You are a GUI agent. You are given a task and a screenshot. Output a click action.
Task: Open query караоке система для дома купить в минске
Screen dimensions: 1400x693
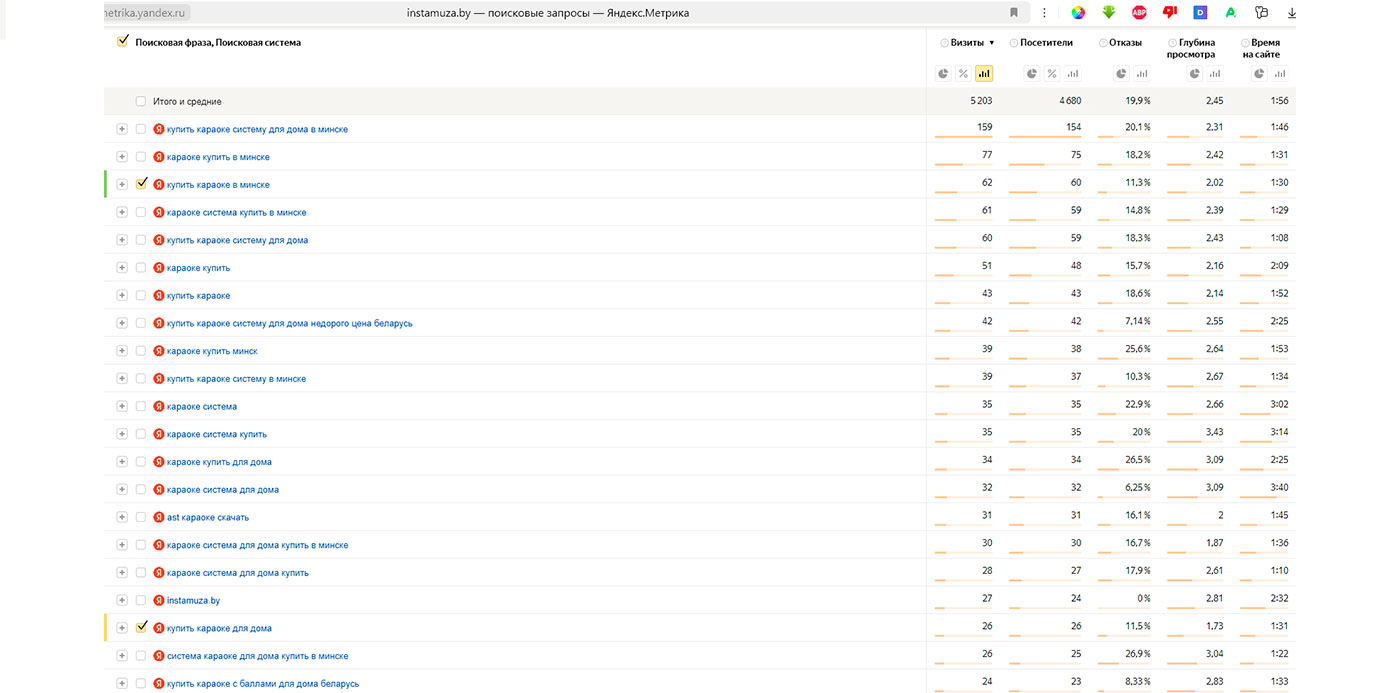257,545
